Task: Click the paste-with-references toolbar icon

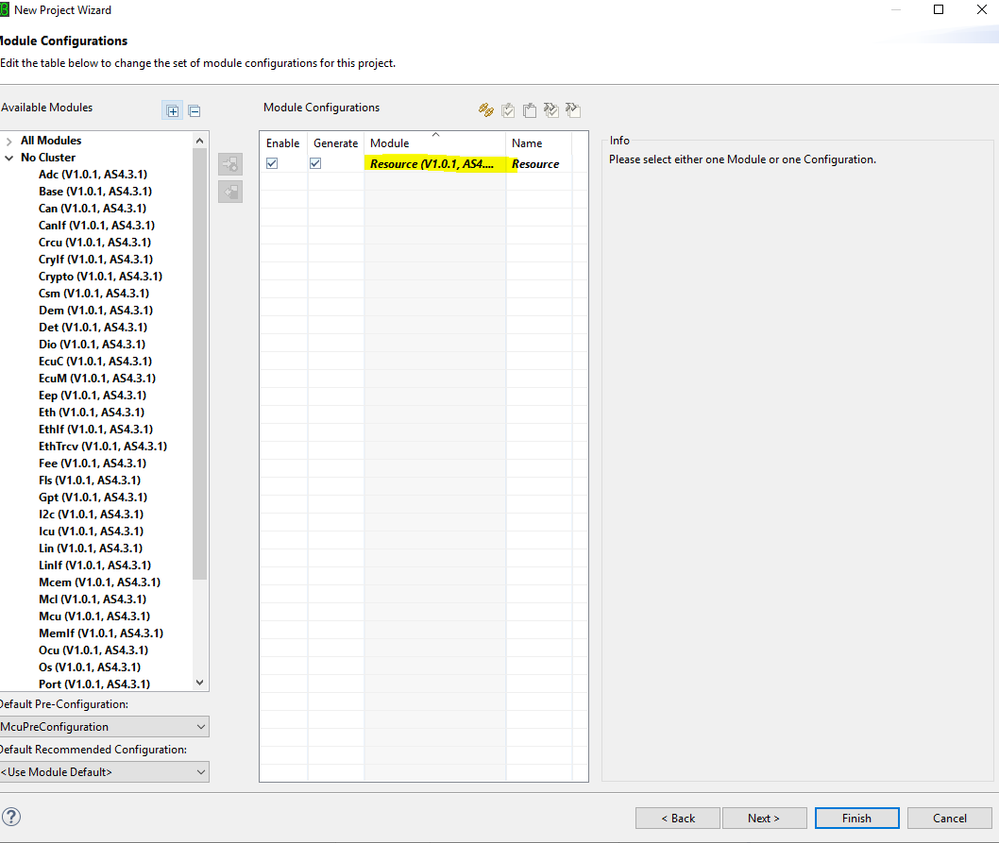Action: point(573,110)
